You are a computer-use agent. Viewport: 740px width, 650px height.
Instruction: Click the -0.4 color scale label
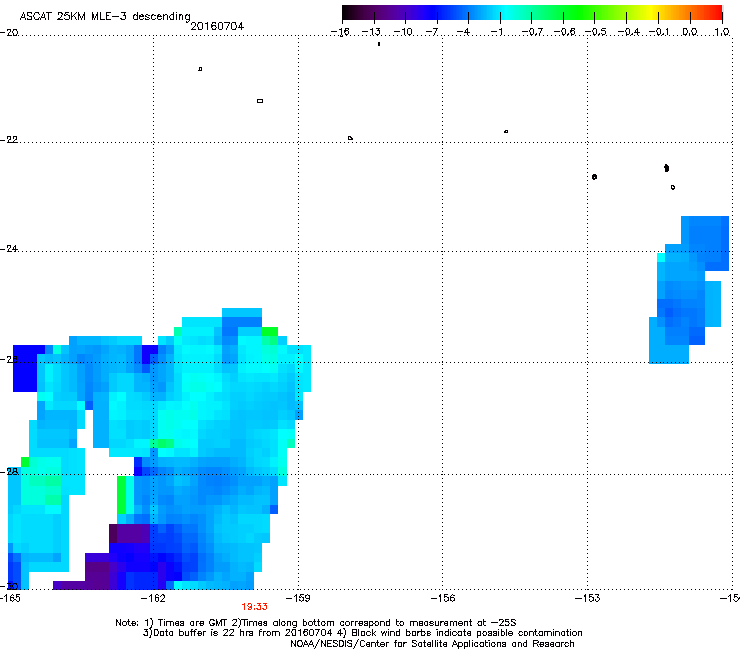tap(629, 32)
